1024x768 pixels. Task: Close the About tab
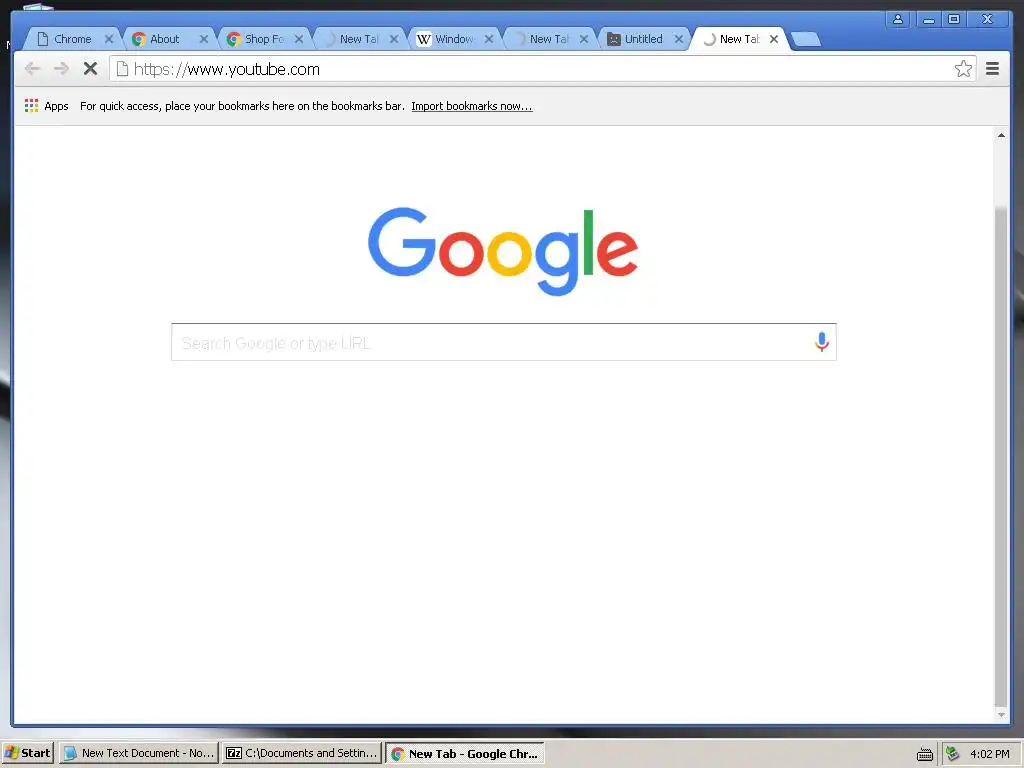coord(204,39)
